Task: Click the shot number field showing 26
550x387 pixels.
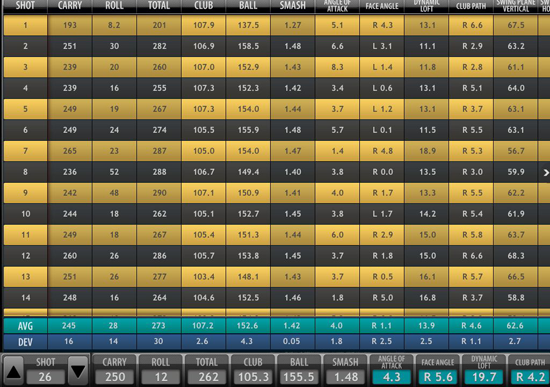Action: point(45,377)
